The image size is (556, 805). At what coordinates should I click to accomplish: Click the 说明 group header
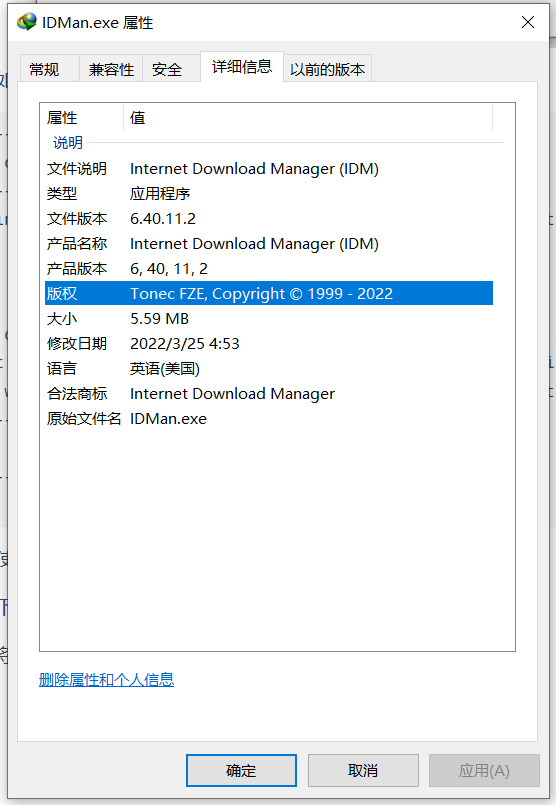coord(68,142)
